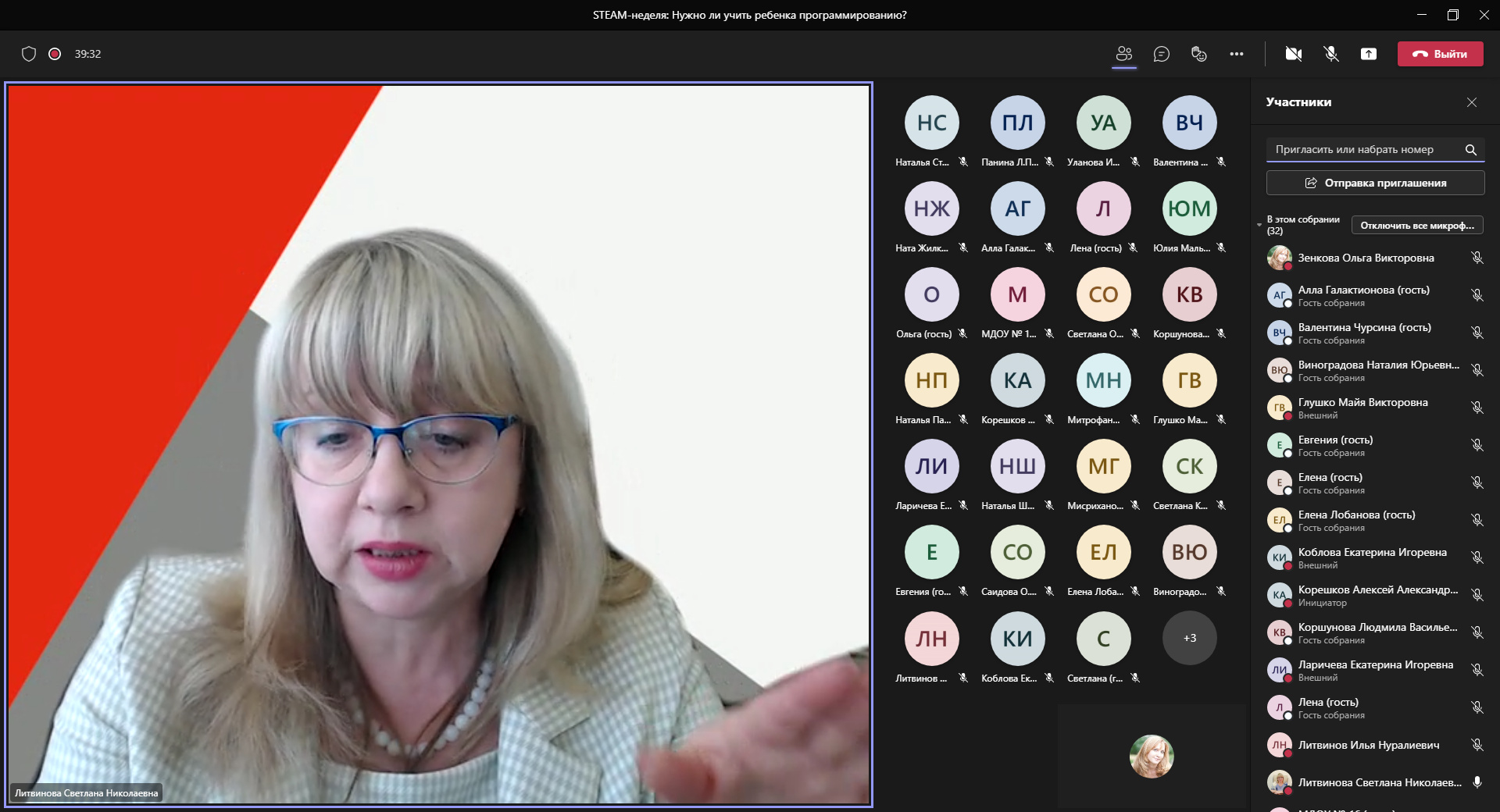Toggle mic icon for Зенкова Ольга Викторовна
1500x812 pixels.
pos(1477,258)
